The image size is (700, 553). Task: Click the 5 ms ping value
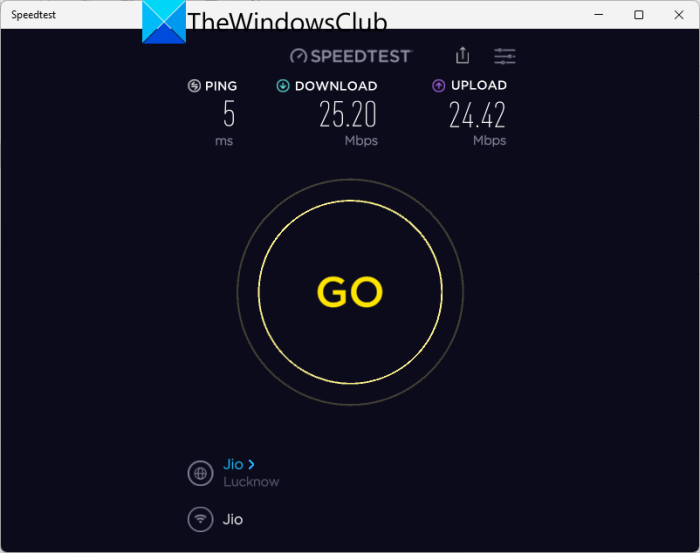[229, 113]
